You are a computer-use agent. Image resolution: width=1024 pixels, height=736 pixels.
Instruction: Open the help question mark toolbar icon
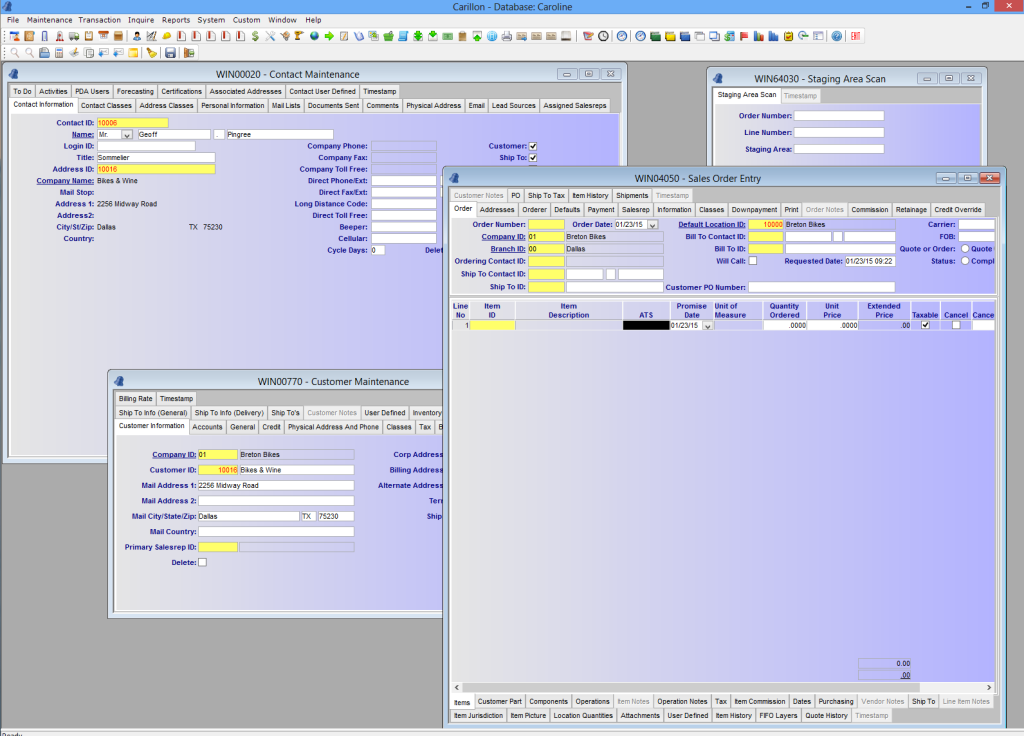[836, 37]
